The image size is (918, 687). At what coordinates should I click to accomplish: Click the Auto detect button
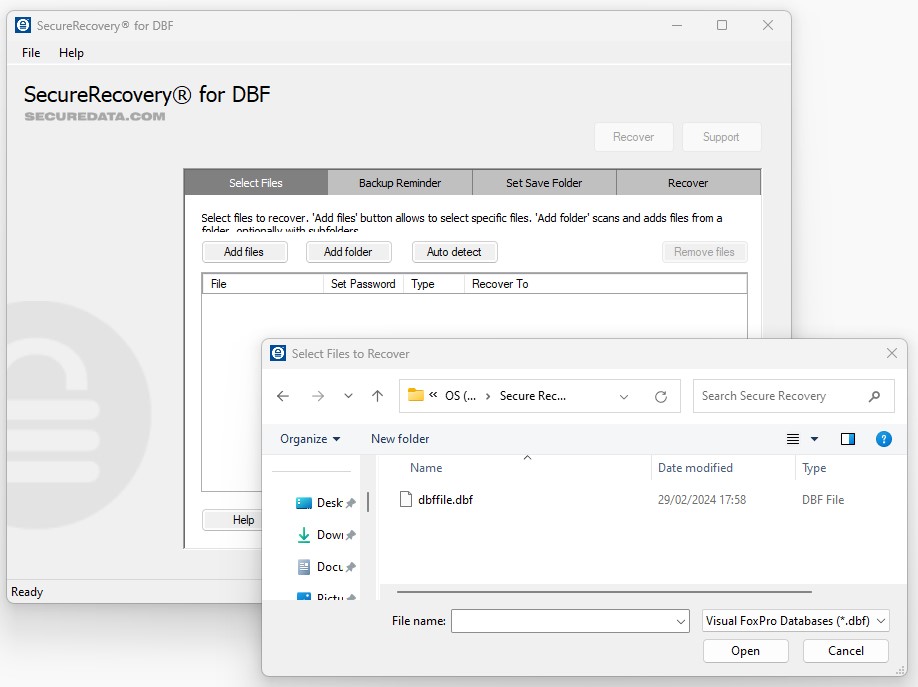click(x=454, y=252)
